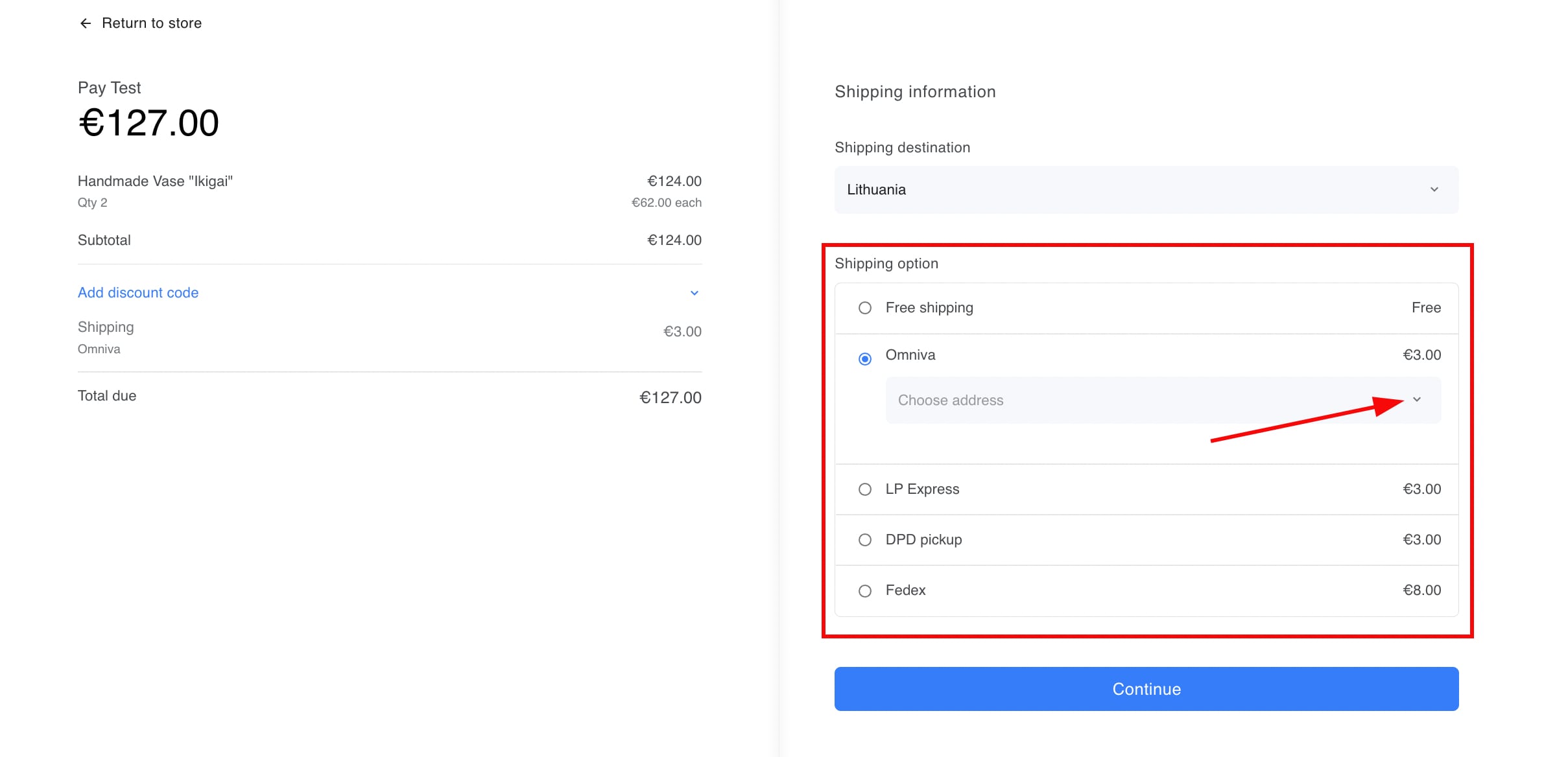
Task: Choose DPD pickup as shipping method
Action: (x=864, y=539)
